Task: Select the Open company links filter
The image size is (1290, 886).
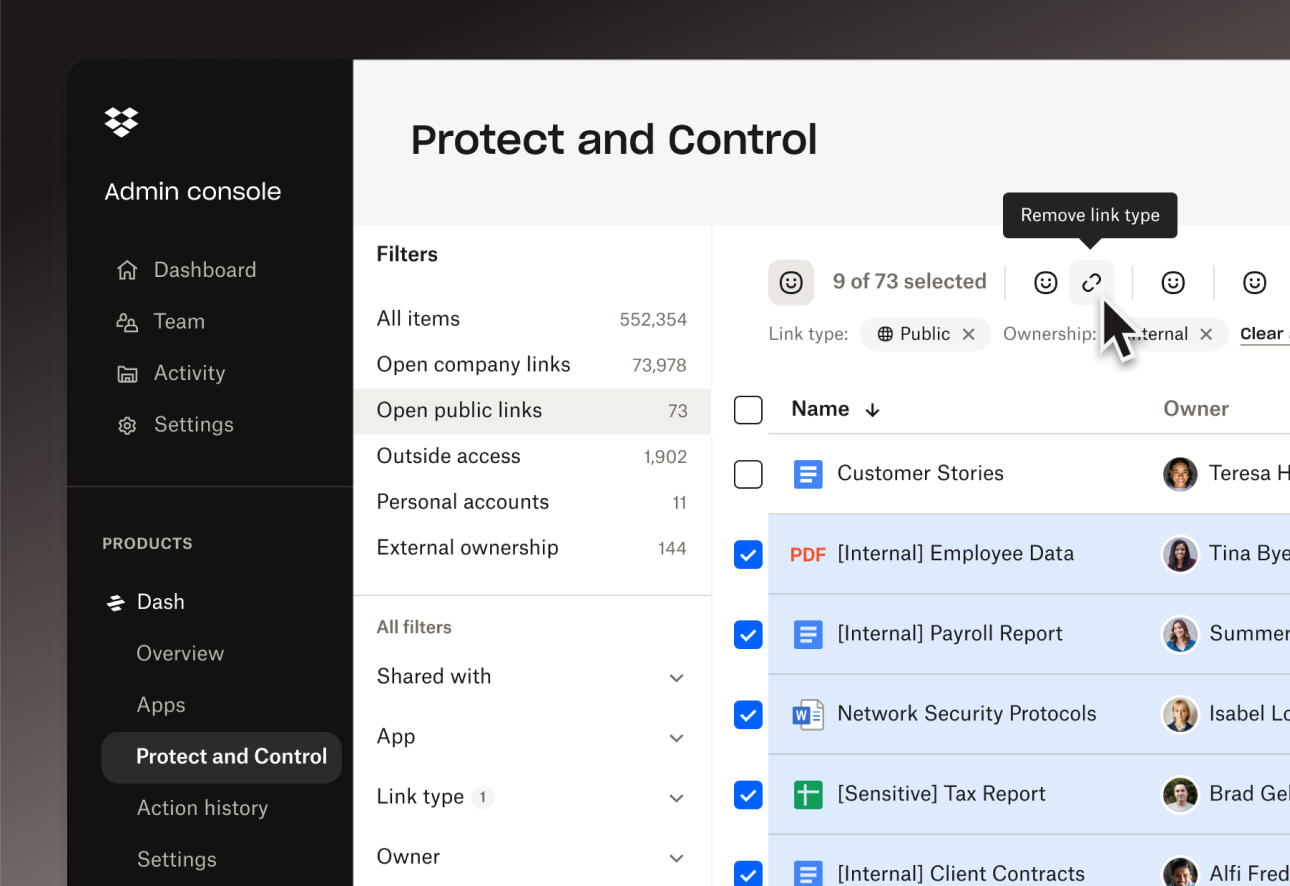Action: point(531,365)
